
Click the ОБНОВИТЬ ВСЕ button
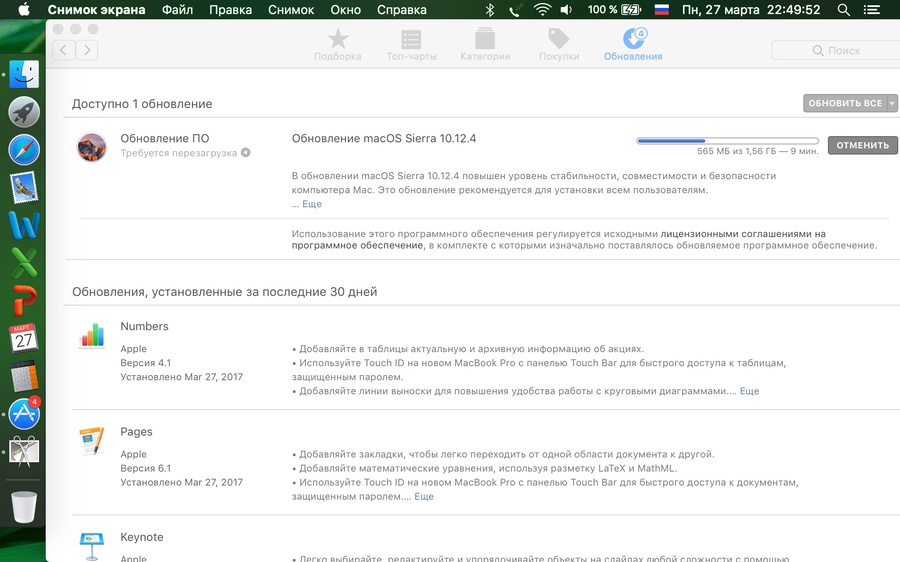coord(845,103)
